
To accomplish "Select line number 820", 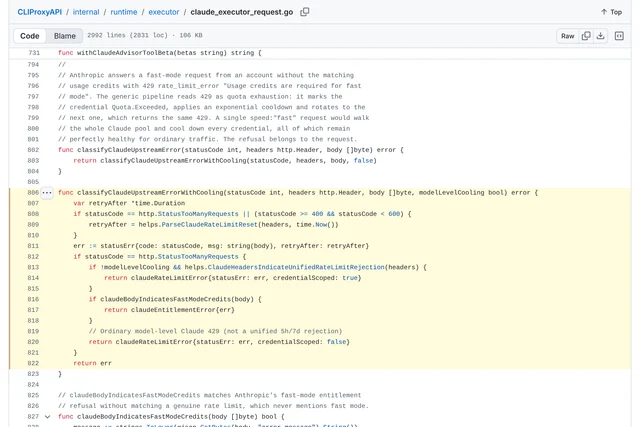I will (x=33, y=342).
